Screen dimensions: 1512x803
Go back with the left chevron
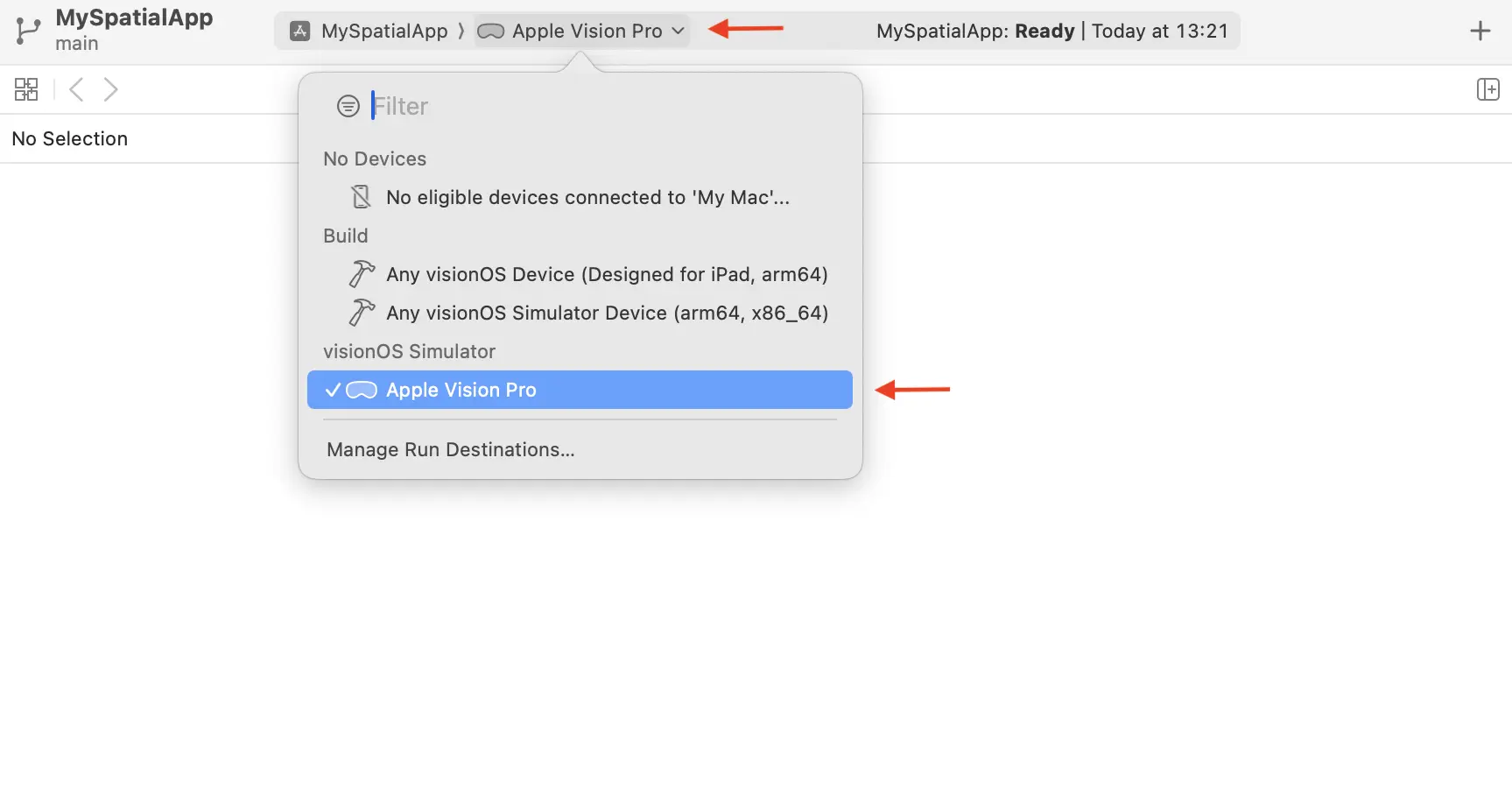[x=76, y=89]
